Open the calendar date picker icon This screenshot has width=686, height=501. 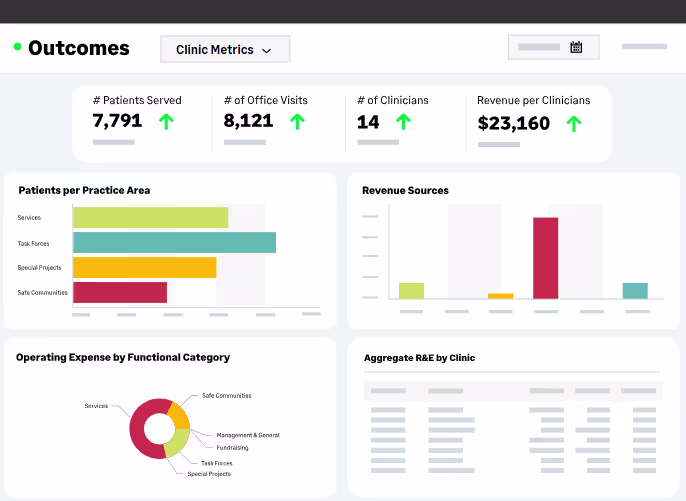click(x=576, y=47)
